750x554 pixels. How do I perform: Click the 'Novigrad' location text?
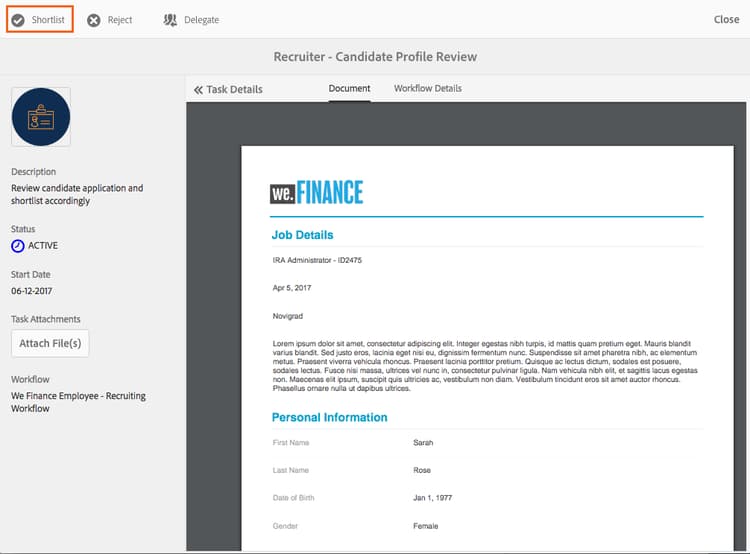[287, 316]
